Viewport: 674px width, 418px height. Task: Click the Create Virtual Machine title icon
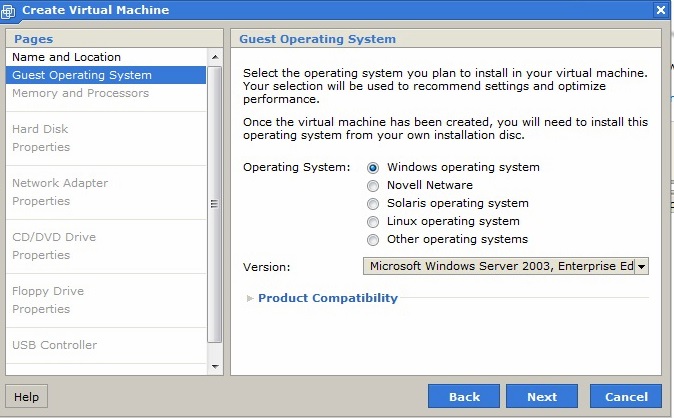(7, 11)
